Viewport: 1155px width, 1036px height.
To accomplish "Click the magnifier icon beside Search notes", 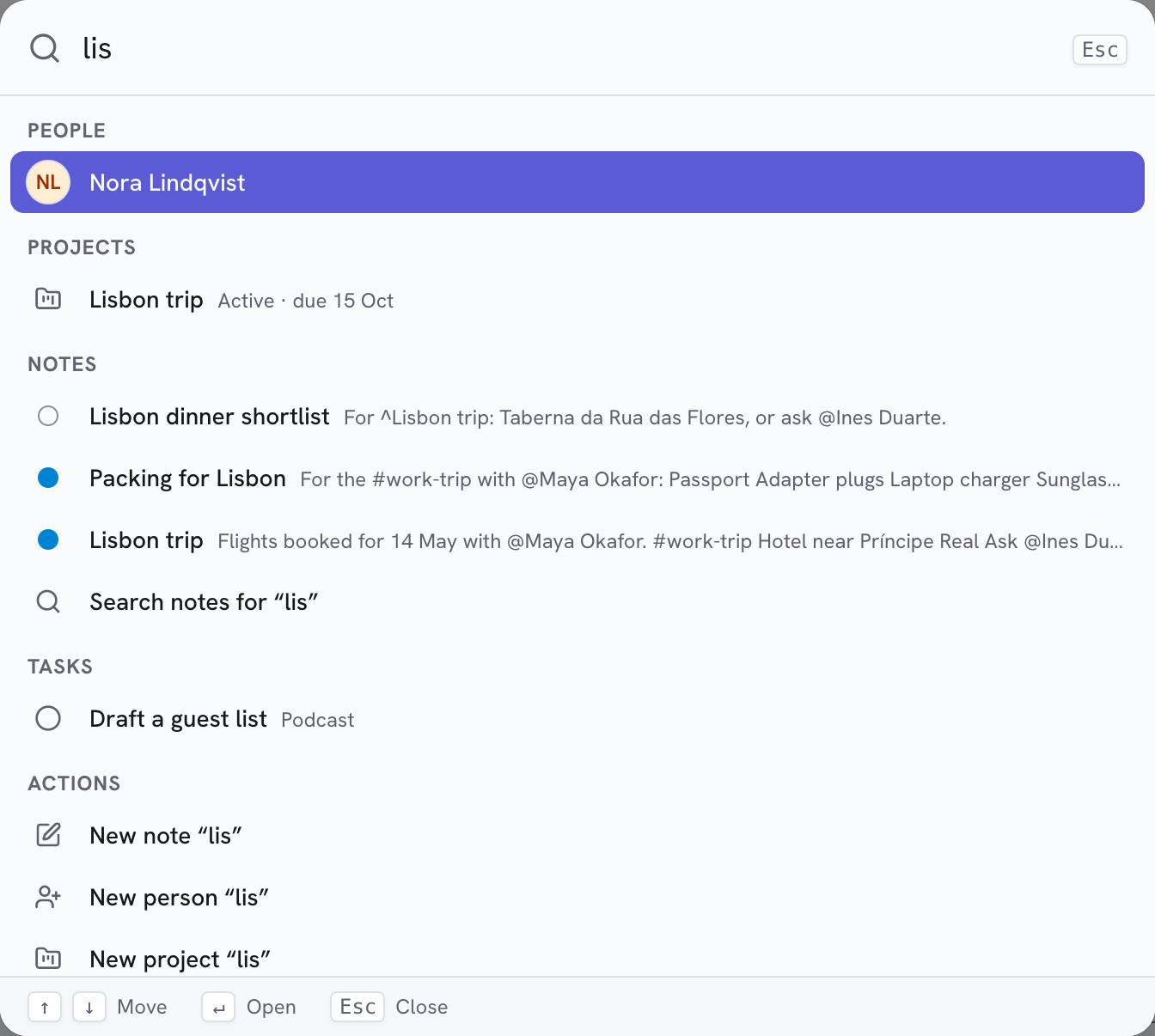I will pyautogui.click(x=48, y=601).
